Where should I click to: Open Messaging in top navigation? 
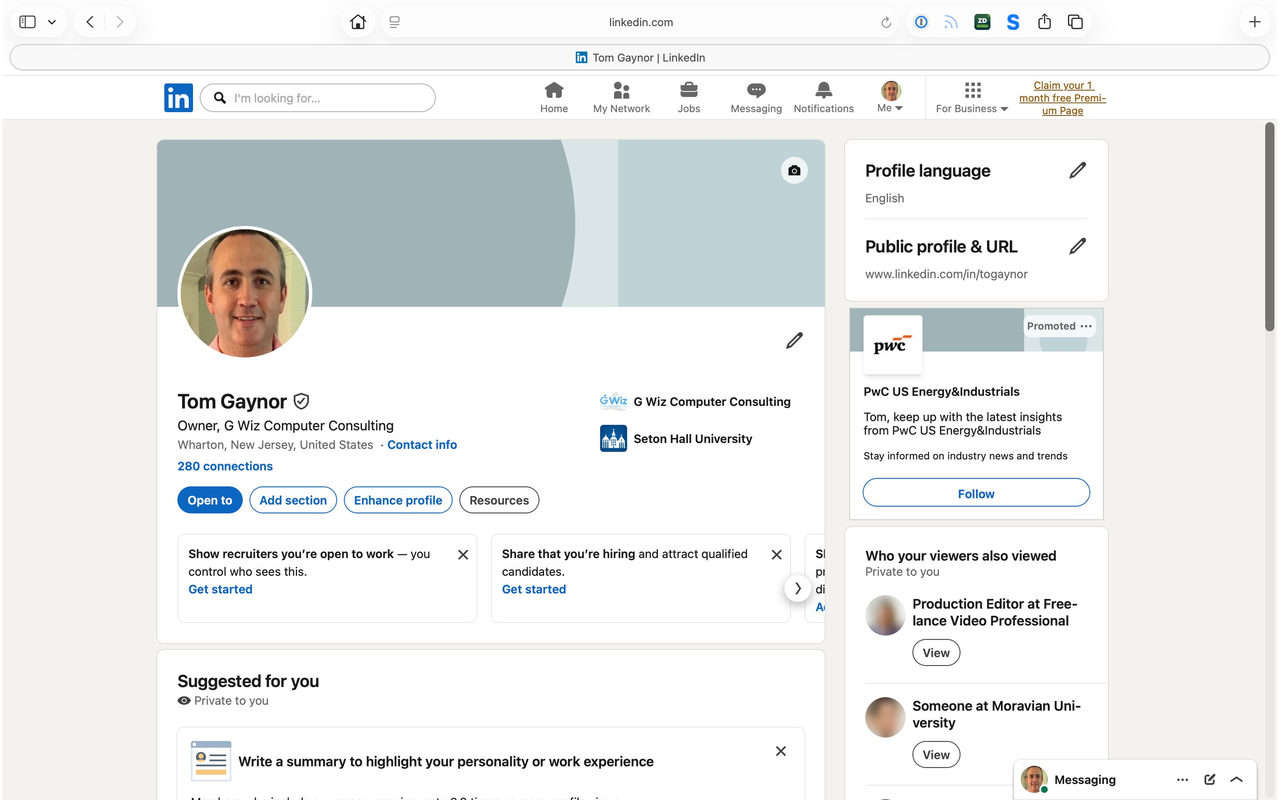coord(756,97)
